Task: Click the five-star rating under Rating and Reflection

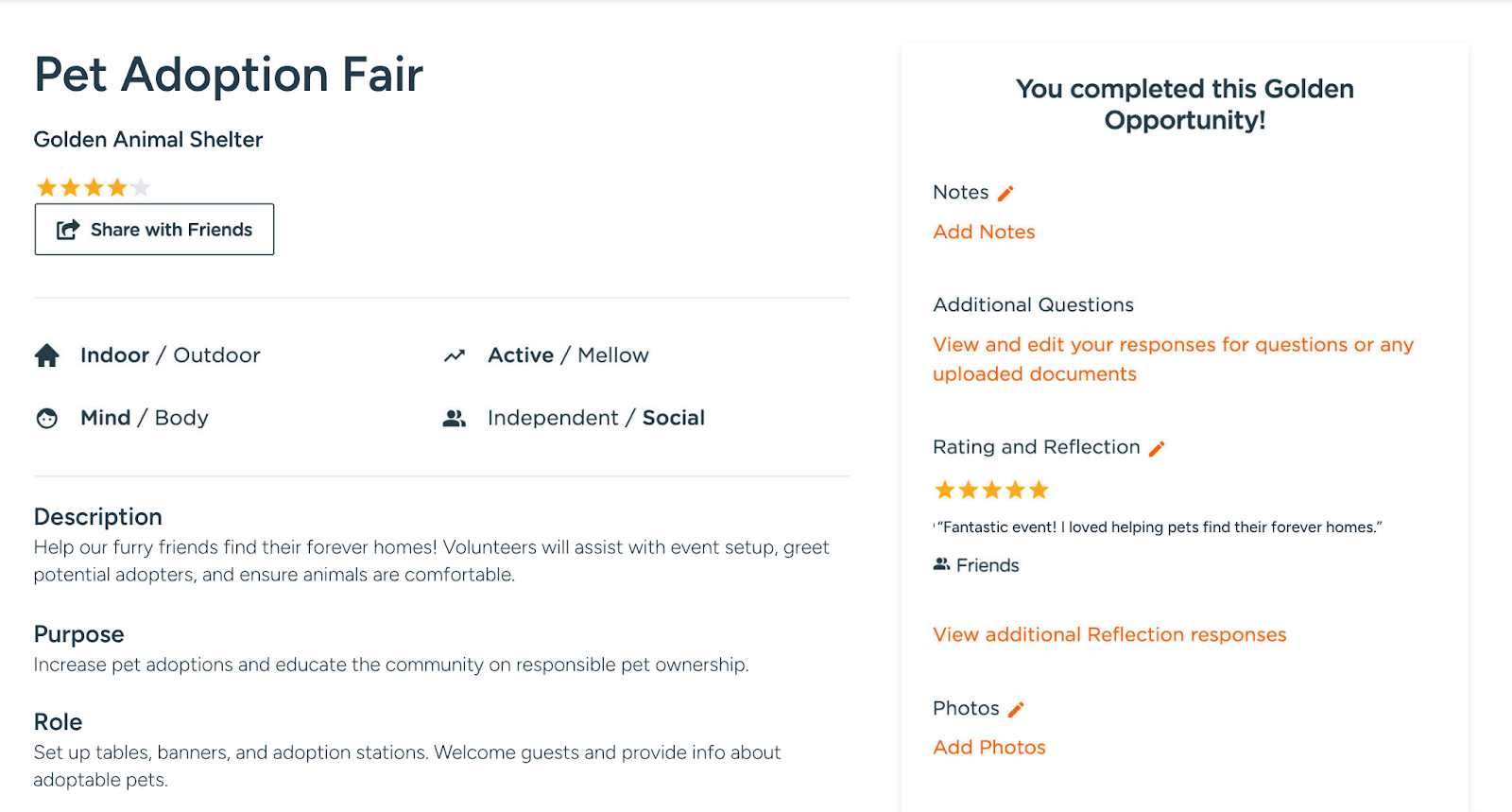Action: click(991, 490)
